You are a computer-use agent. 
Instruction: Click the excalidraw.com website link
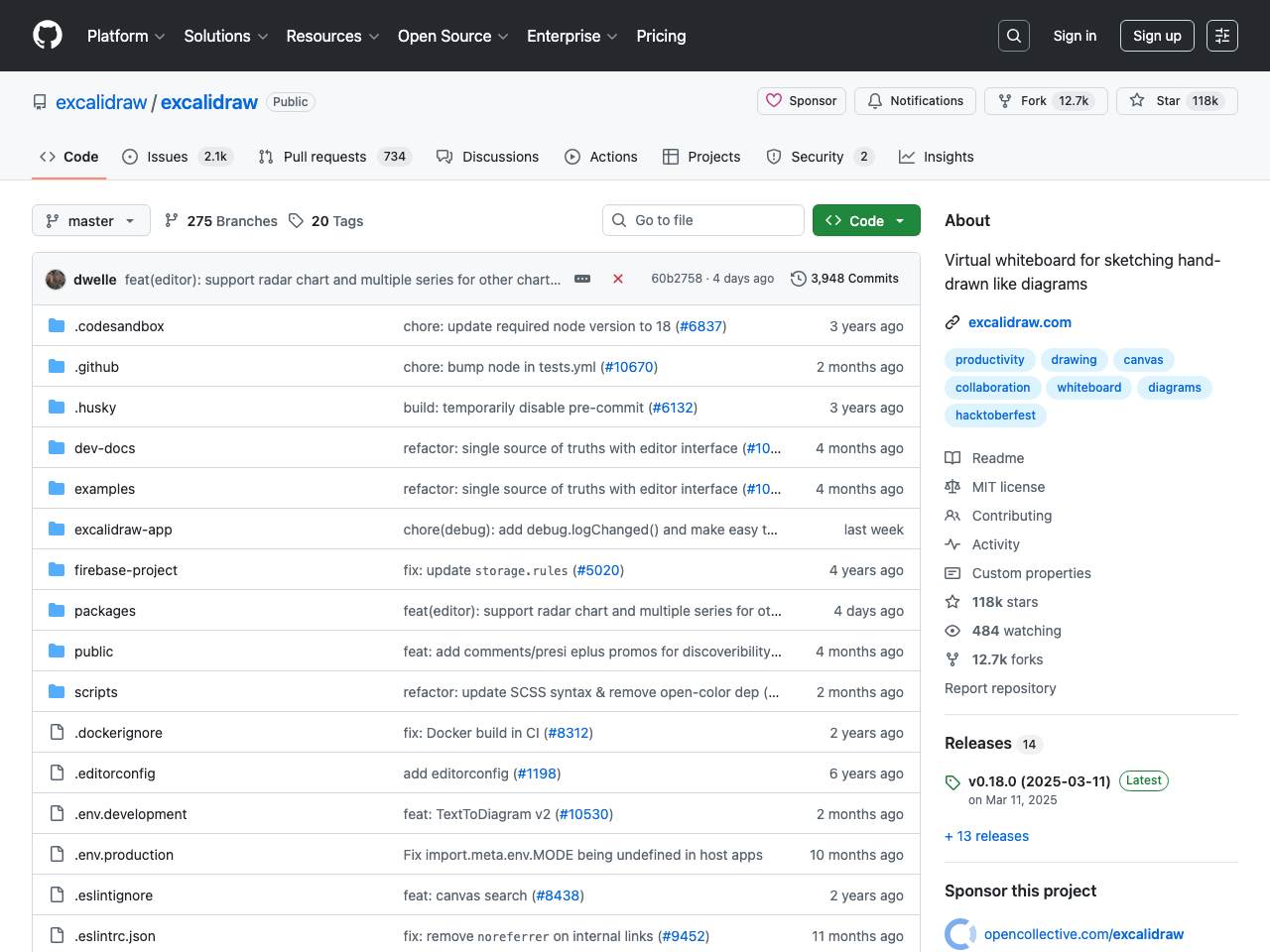click(1019, 322)
